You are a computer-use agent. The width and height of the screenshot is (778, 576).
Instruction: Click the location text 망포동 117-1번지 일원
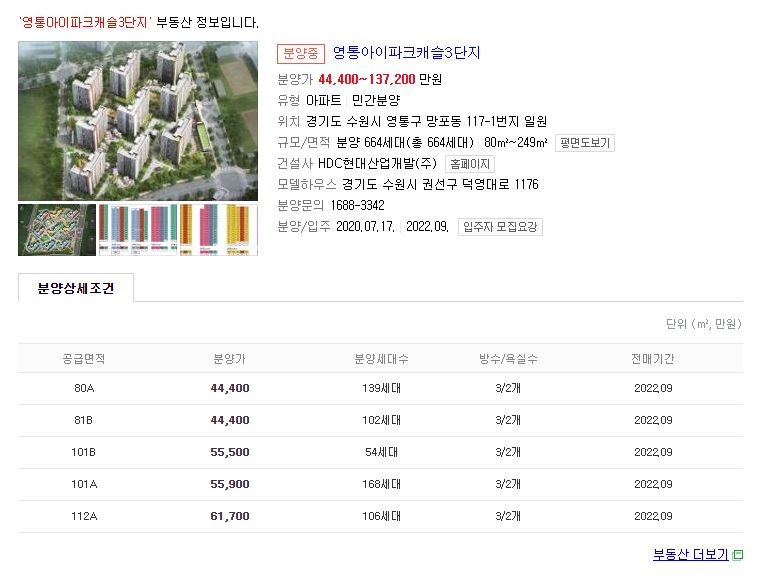pos(486,122)
